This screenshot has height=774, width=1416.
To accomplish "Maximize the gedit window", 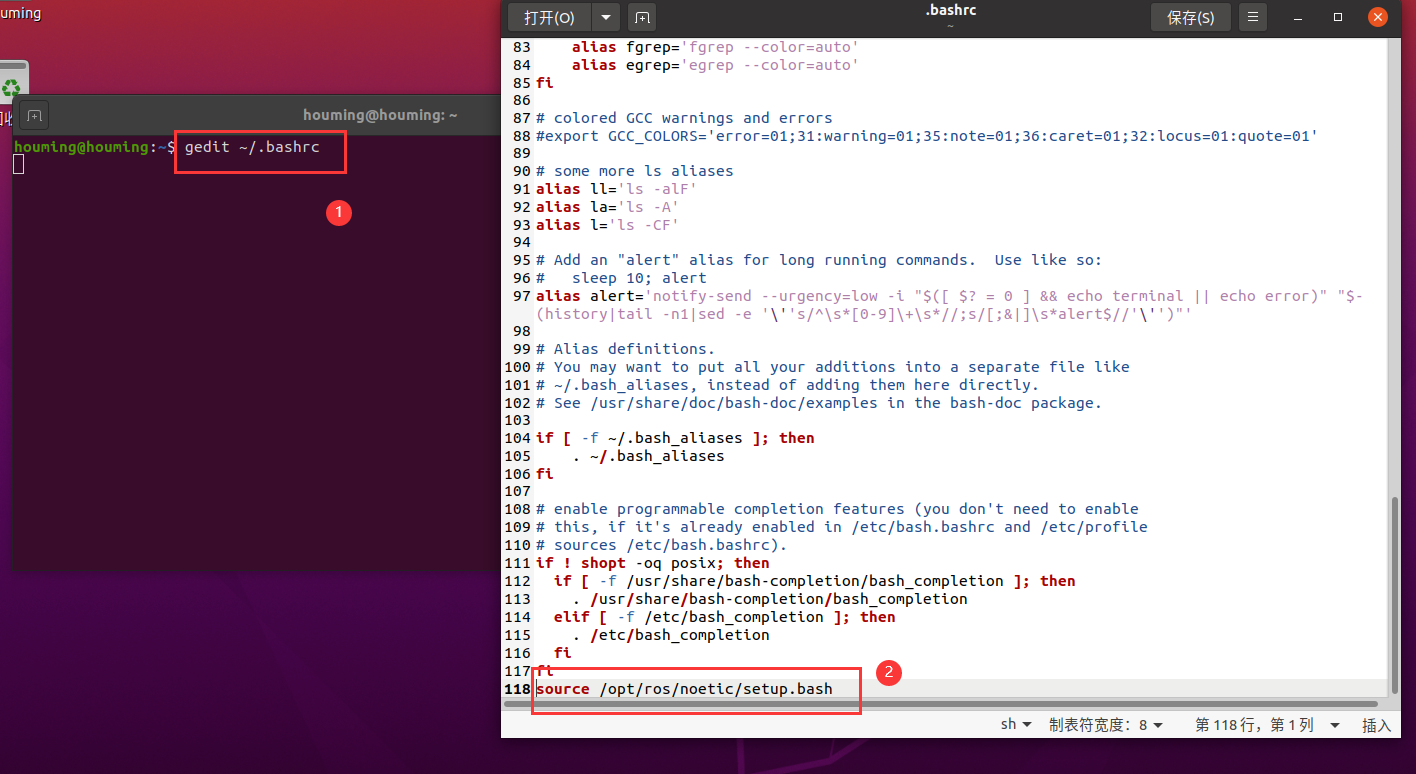I will (1338, 17).
